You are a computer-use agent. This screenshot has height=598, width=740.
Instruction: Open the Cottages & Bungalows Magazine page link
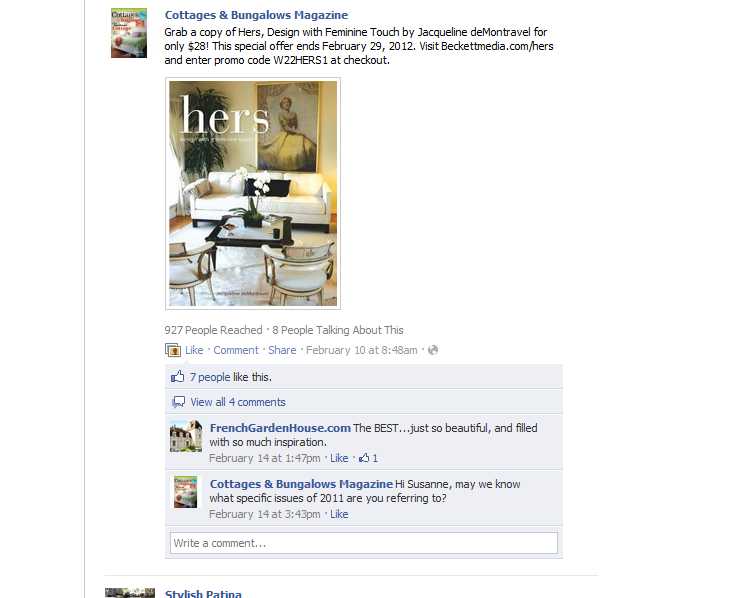256,15
